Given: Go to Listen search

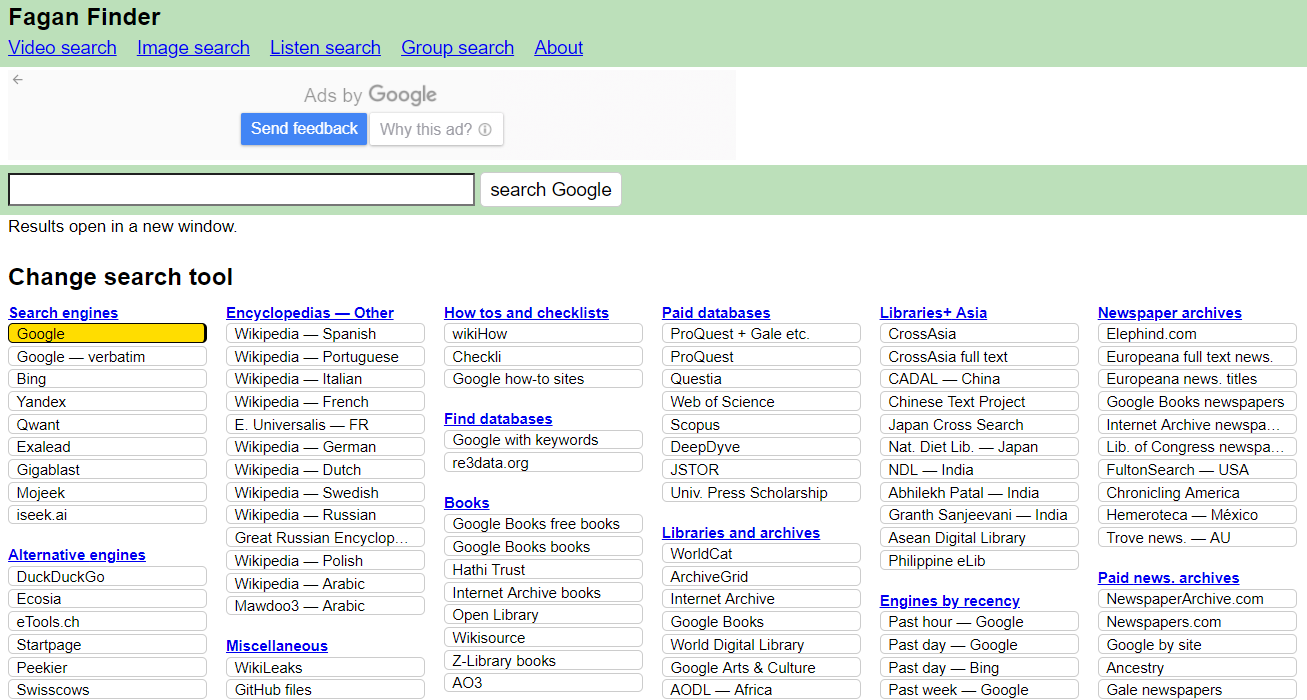Looking at the screenshot, I should [x=325, y=47].
